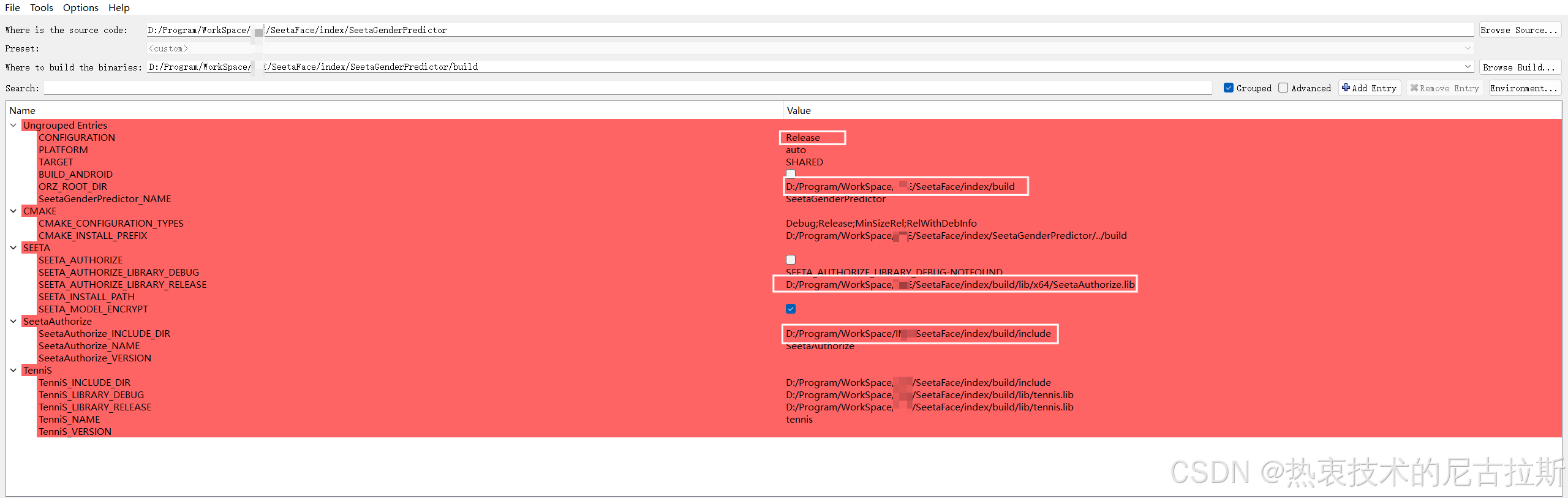
Task: Collapse the CMAKE group
Action: [x=13, y=211]
